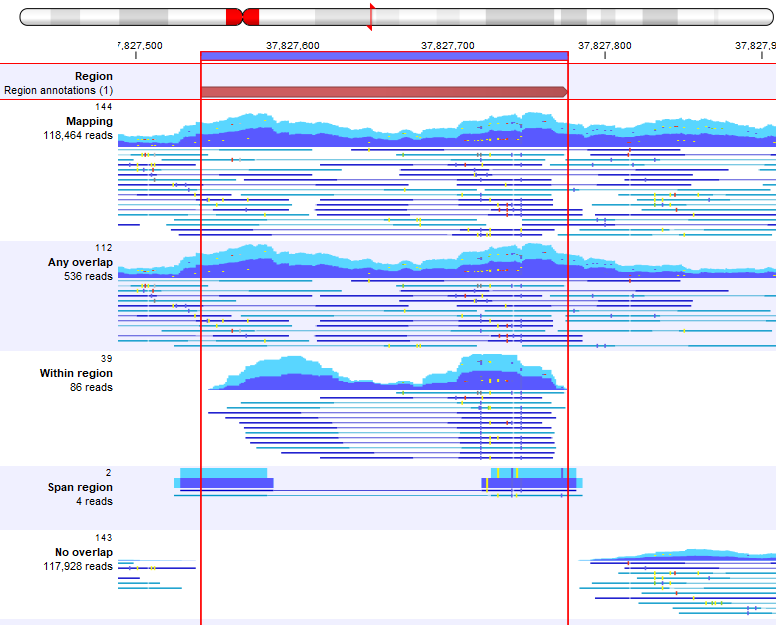The image size is (782, 625).
Task: Select the Any overlap track label
Action: (80, 263)
